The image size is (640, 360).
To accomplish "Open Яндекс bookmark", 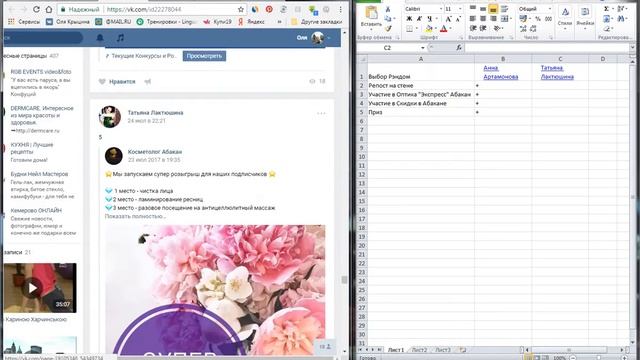I will click(251, 22).
